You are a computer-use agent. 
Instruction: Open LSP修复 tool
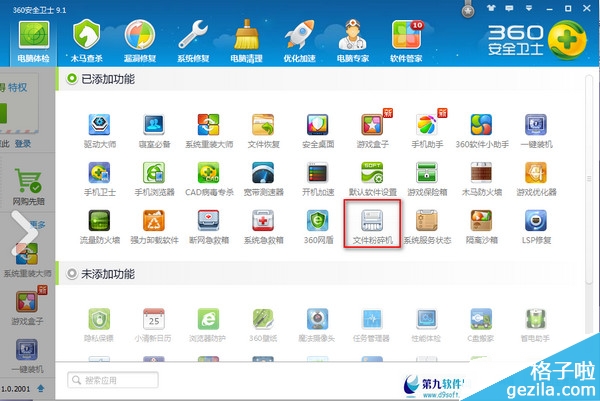pyautogui.click(x=536, y=227)
